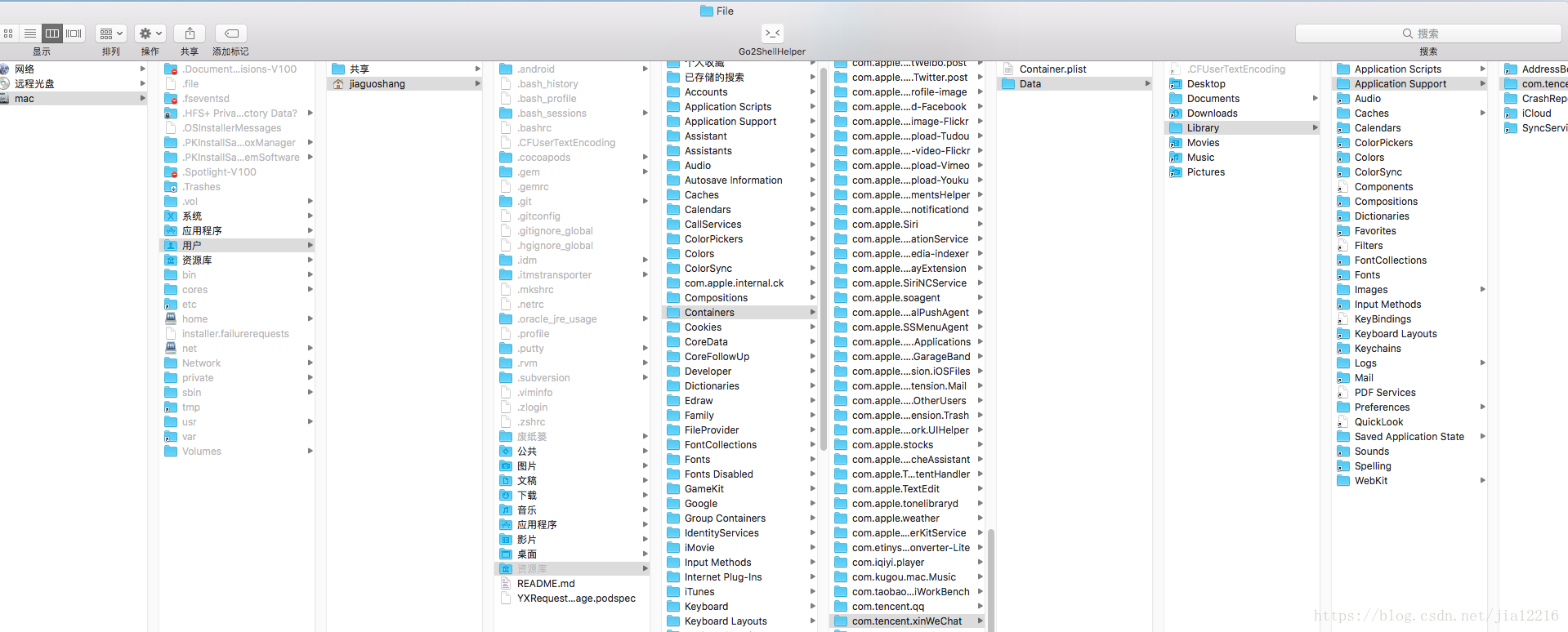Expand com.apple.TextEdit arrow
Image resolution: width=1568 pixels, height=632 pixels.
click(x=980, y=489)
